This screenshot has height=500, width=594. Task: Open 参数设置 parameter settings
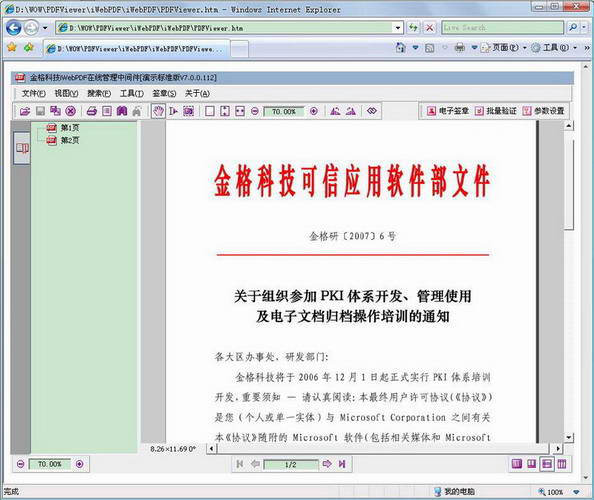coord(544,111)
